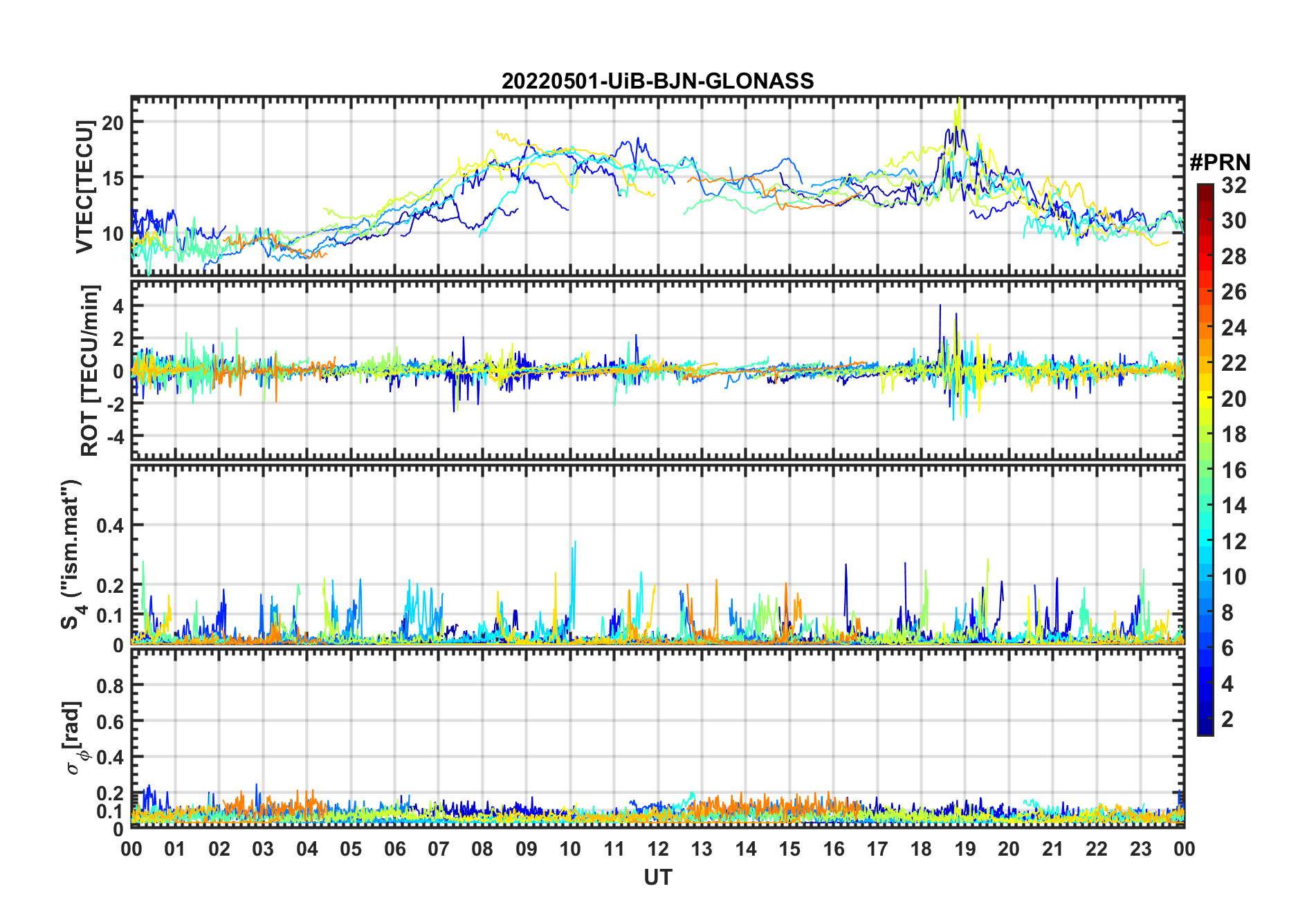Click the colorbar tick label 18
This screenshot has width=1316, height=920.
[x=1234, y=434]
